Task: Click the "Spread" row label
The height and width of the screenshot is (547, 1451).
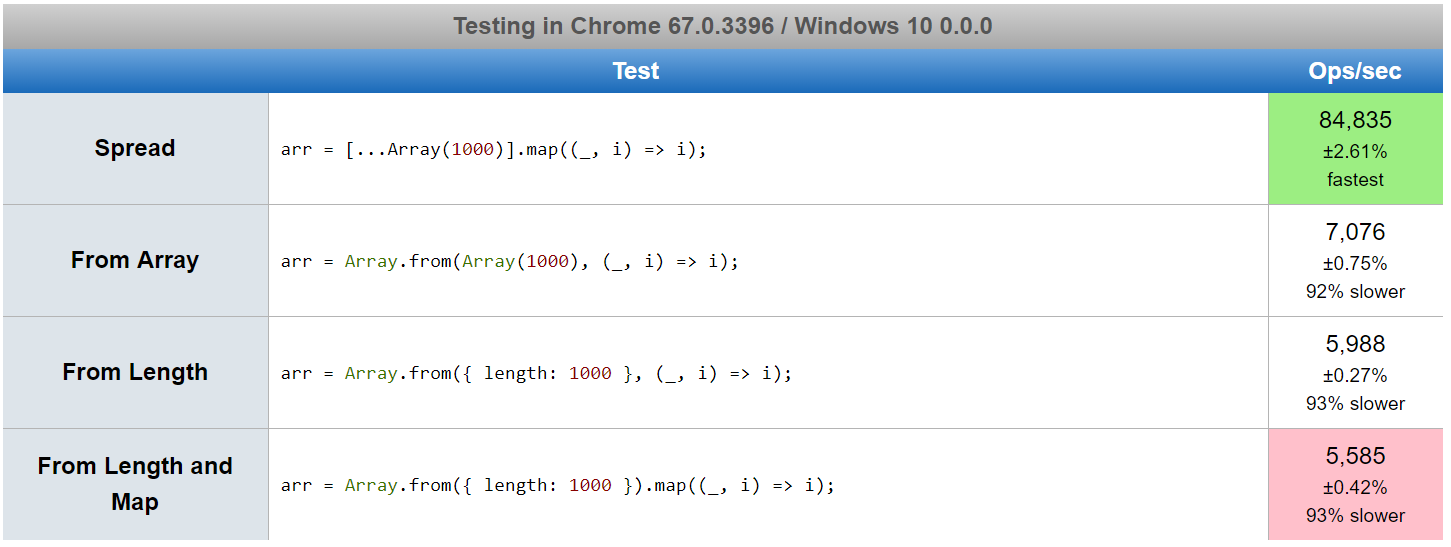Action: [135, 148]
